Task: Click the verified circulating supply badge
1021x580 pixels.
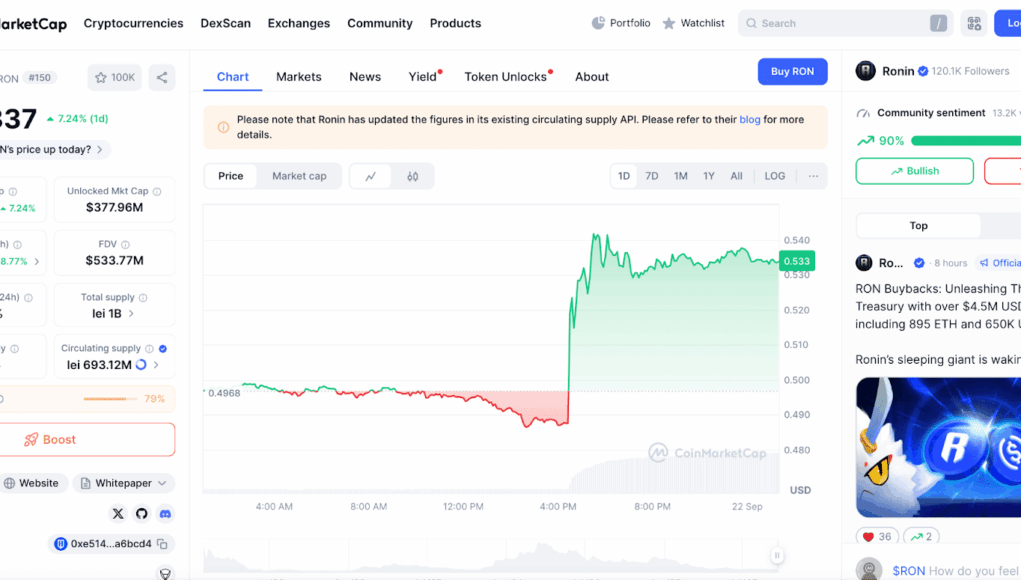Action: point(163,349)
